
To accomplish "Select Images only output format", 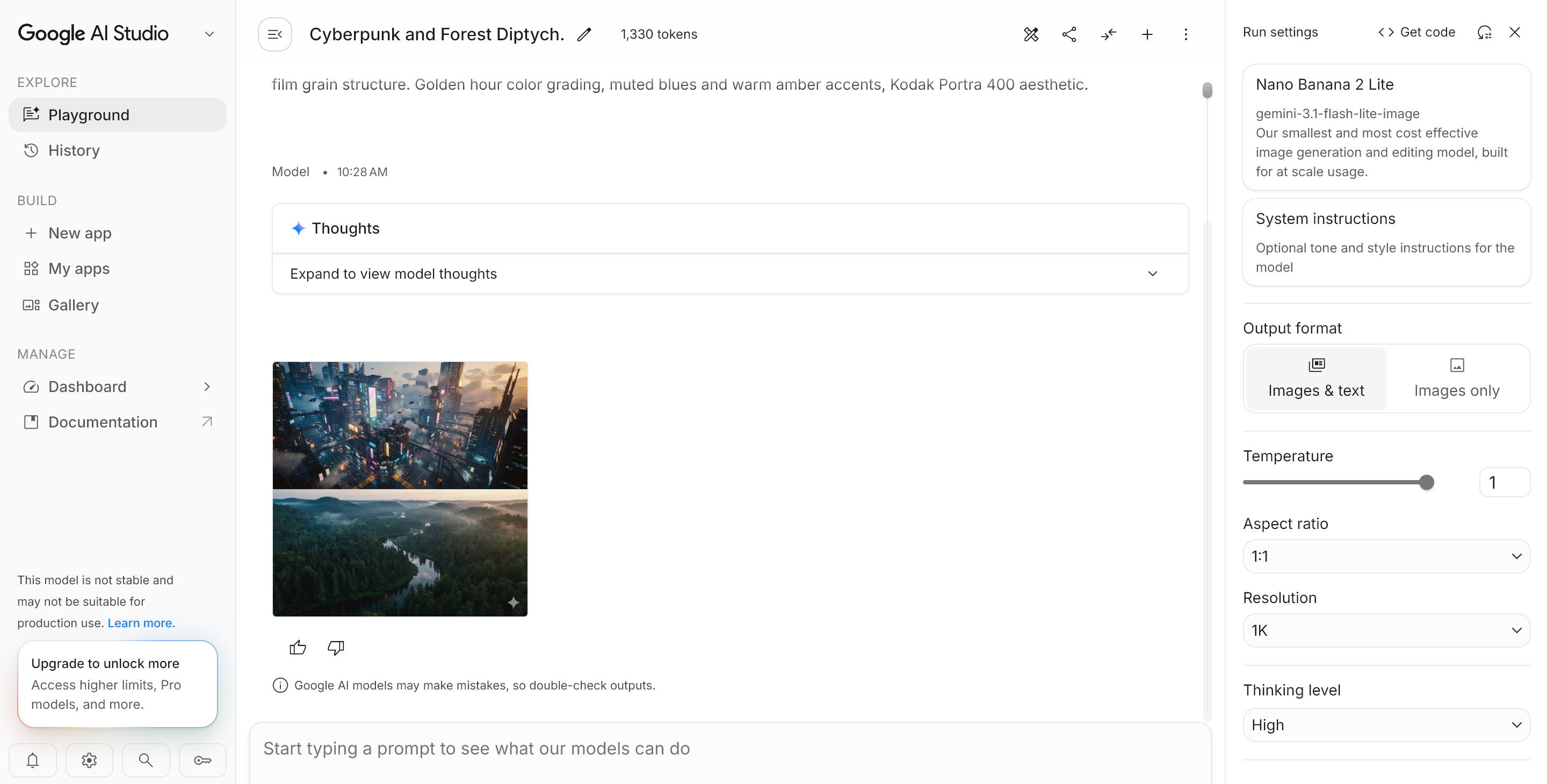I will [x=1456, y=379].
